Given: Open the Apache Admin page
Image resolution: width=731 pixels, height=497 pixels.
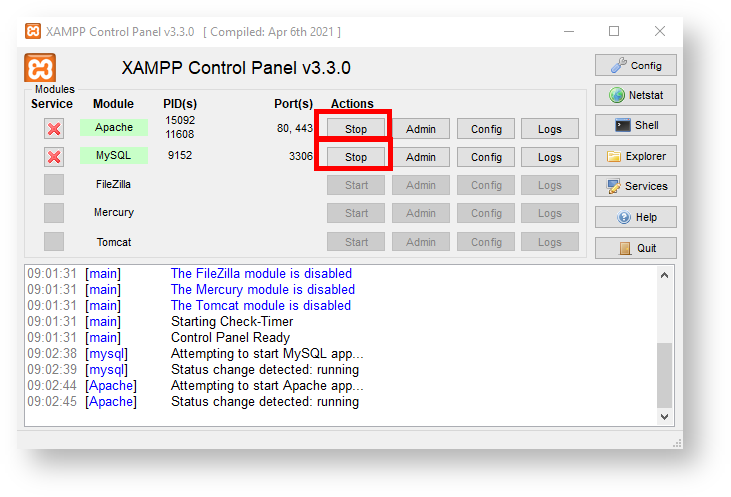Looking at the screenshot, I should pyautogui.click(x=420, y=129).
